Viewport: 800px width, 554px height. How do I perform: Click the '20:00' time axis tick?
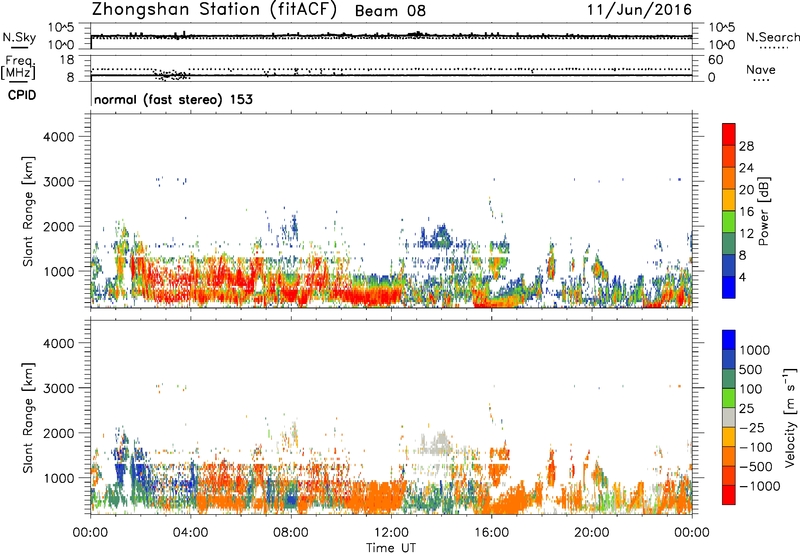click(591, 533)
